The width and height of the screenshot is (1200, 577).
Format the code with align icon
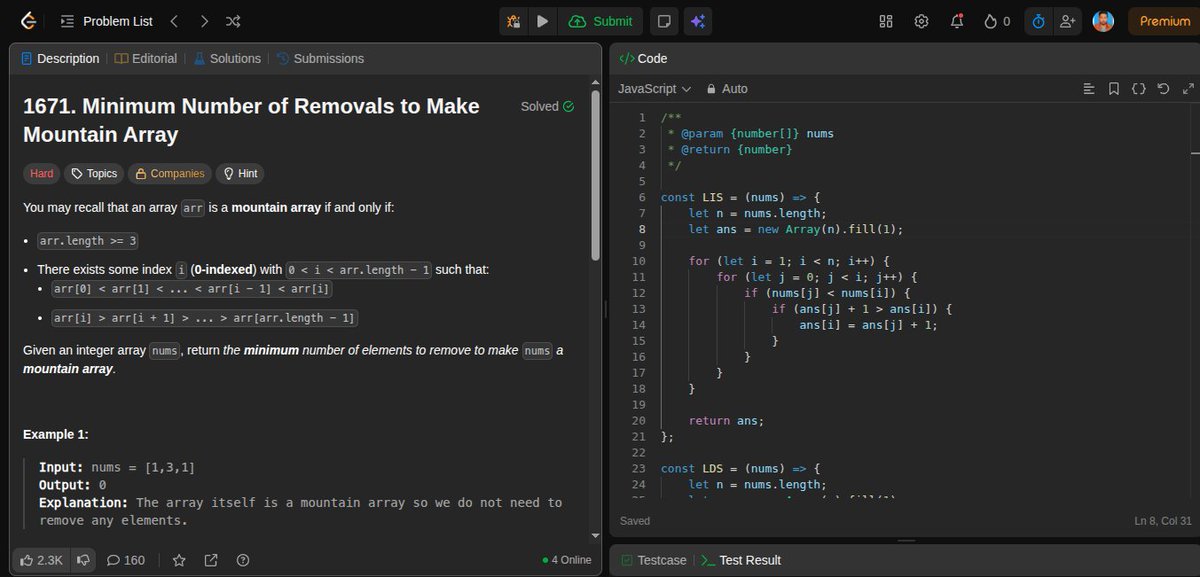1089,89
